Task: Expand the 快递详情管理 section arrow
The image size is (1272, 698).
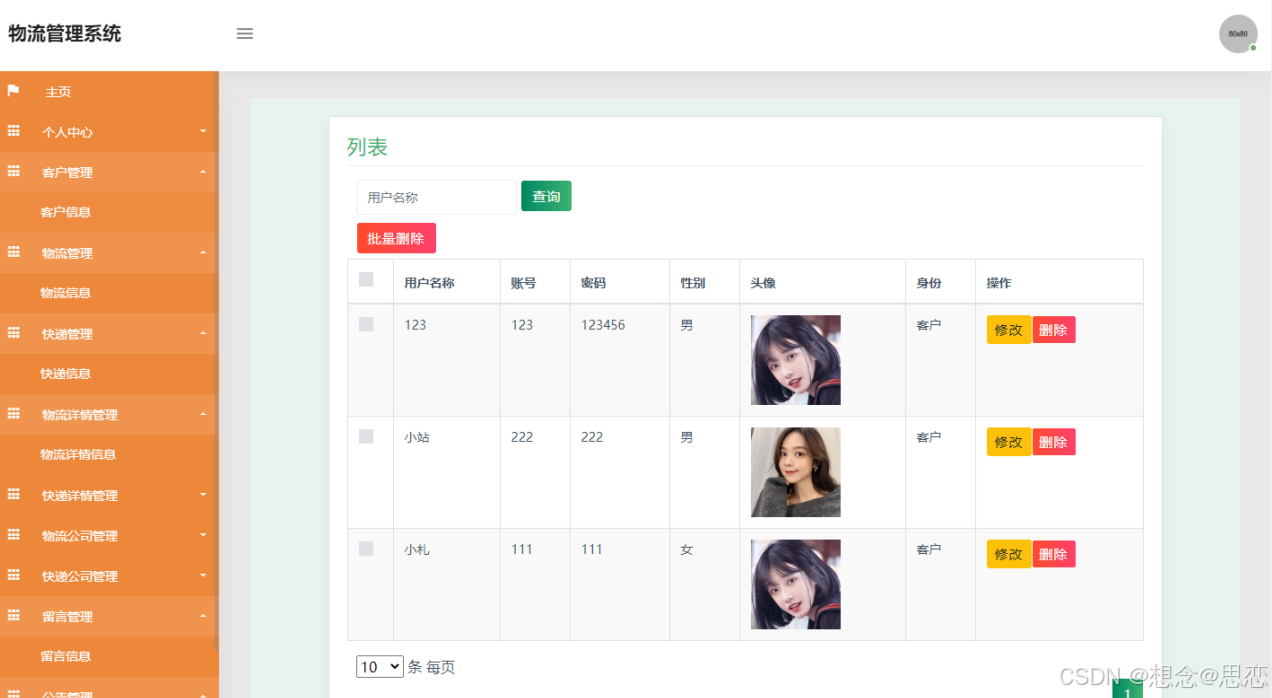Action: [203, 495]
